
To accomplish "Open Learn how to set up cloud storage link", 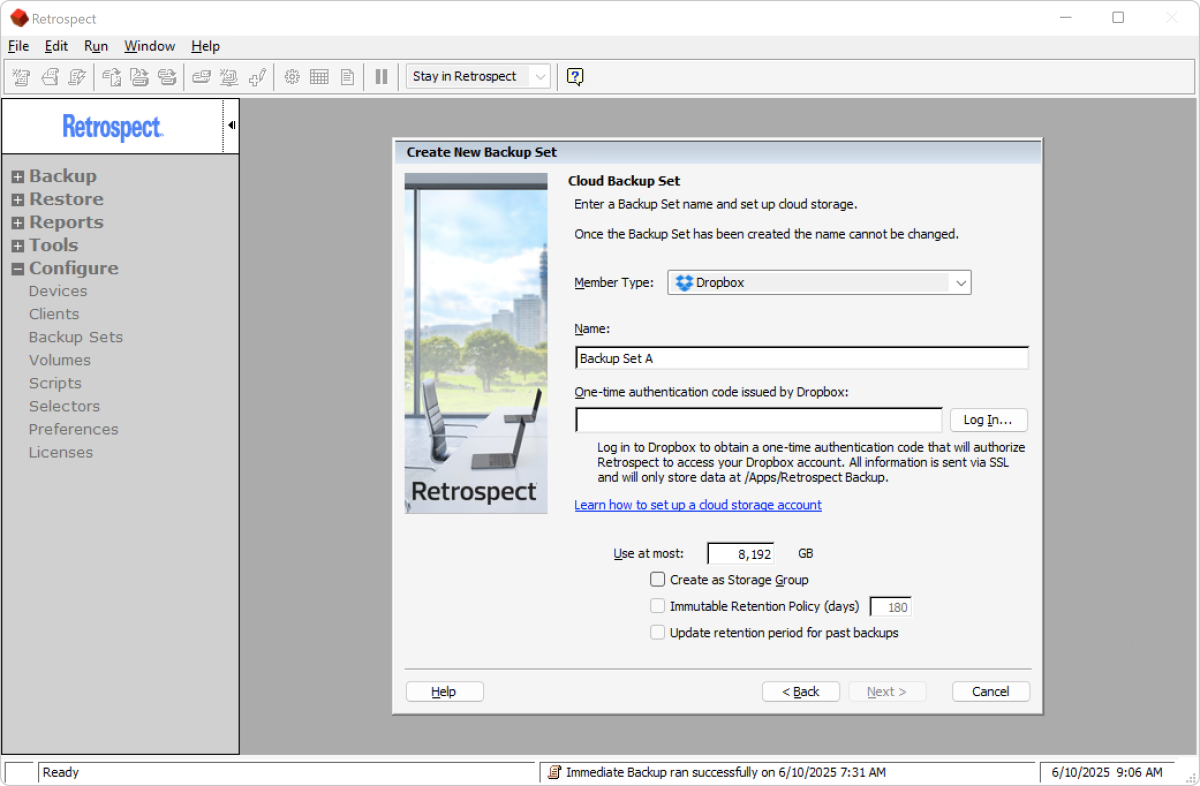I will tap(698, 505).
